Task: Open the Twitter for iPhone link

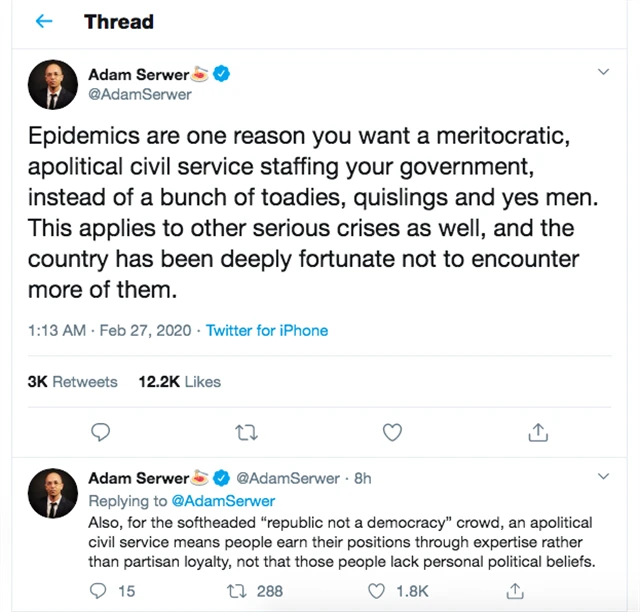Action: [x=267, y=330]
